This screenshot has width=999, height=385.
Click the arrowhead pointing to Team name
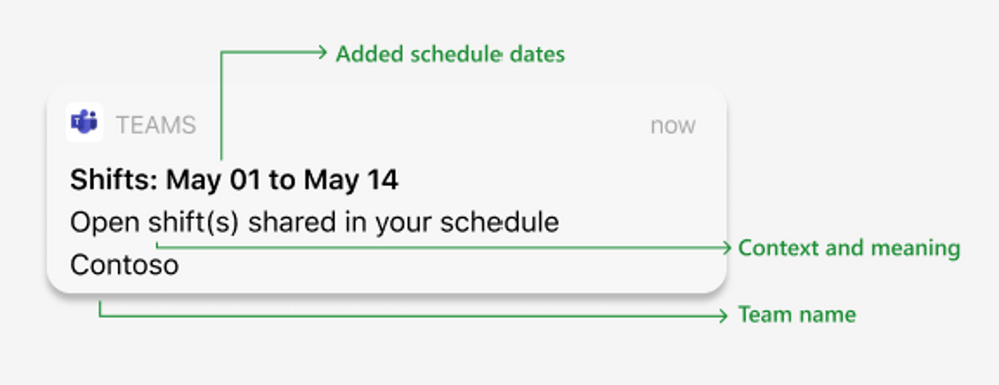point(722,315)
